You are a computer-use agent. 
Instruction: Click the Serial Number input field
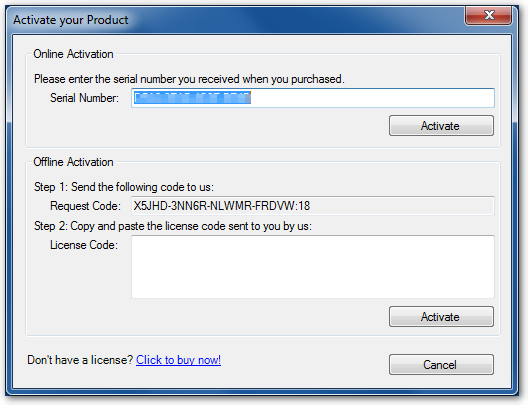point(313,98)
